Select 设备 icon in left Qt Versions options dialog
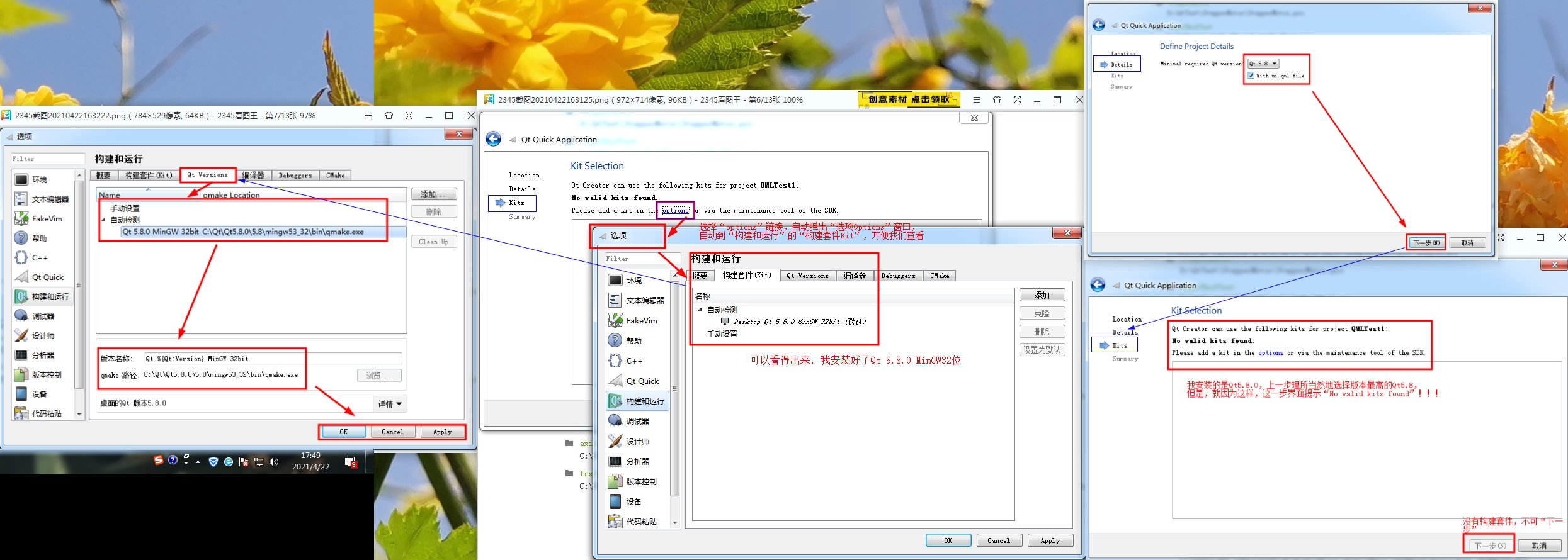This screenshot has height=560, width=1568. click(x=21, y=394)
